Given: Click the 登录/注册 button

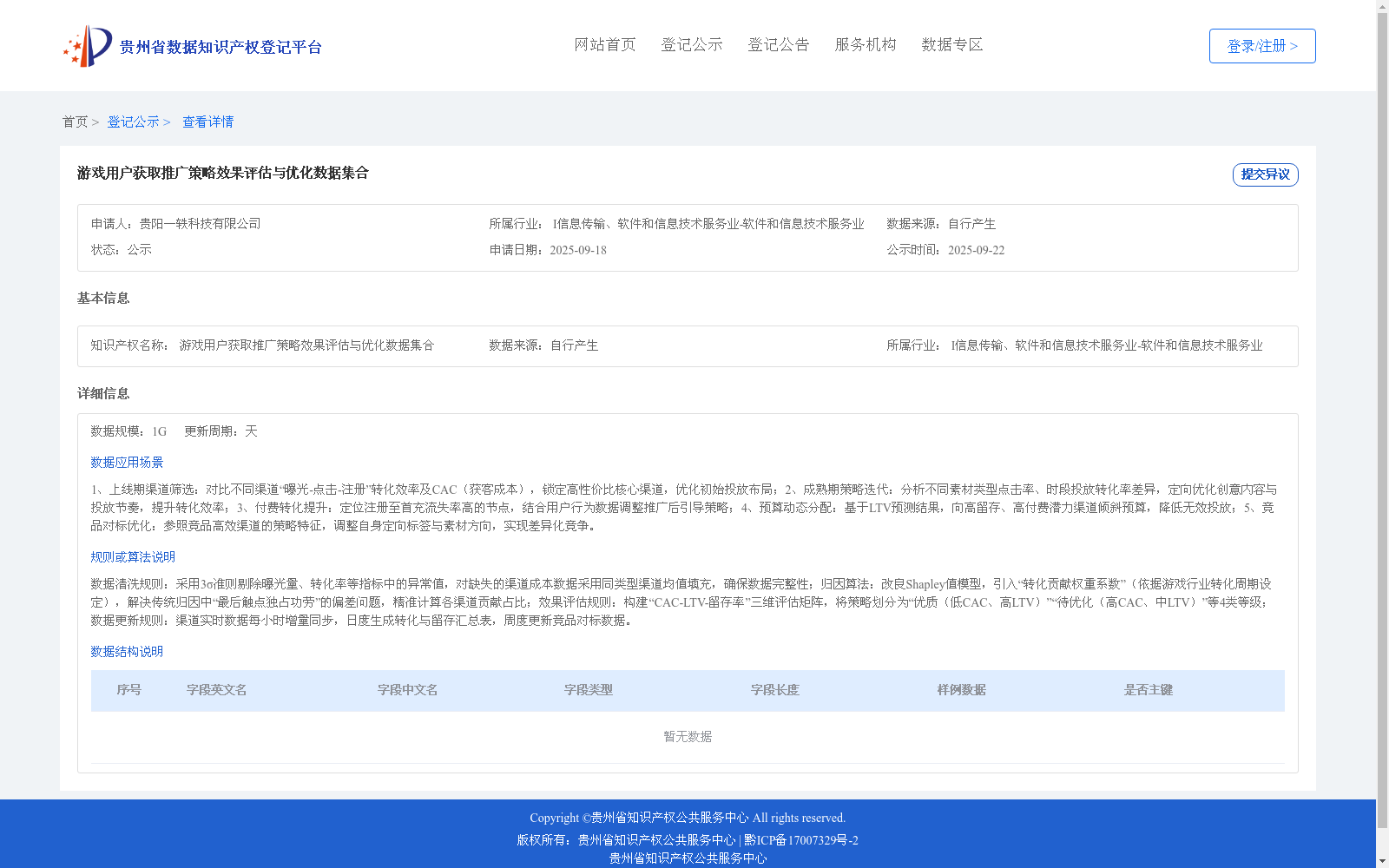Looking at the screenshot, I should [1262, 46].
